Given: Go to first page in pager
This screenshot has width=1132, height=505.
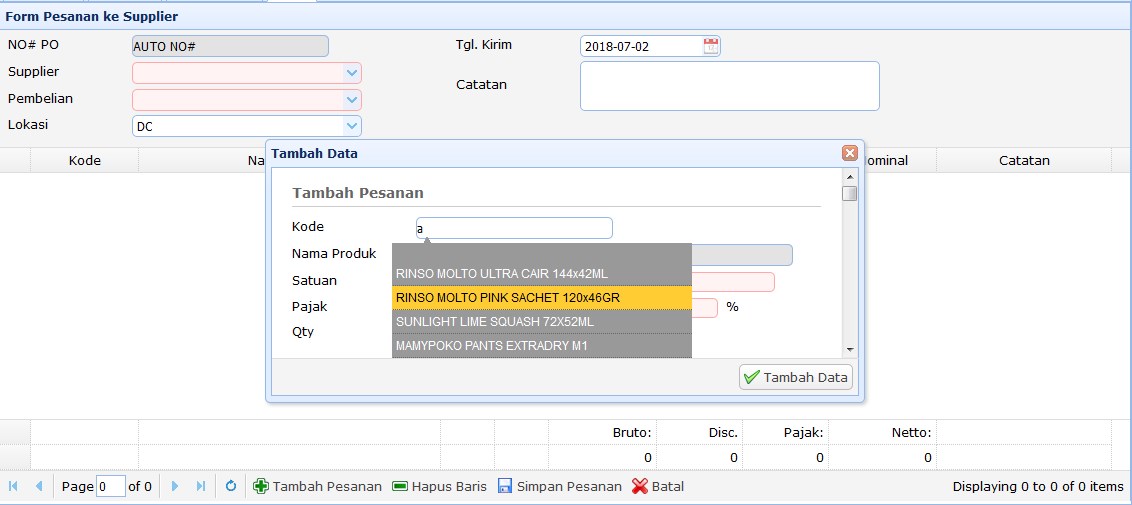Looking at the screenshot, I should tap(13, 486).
